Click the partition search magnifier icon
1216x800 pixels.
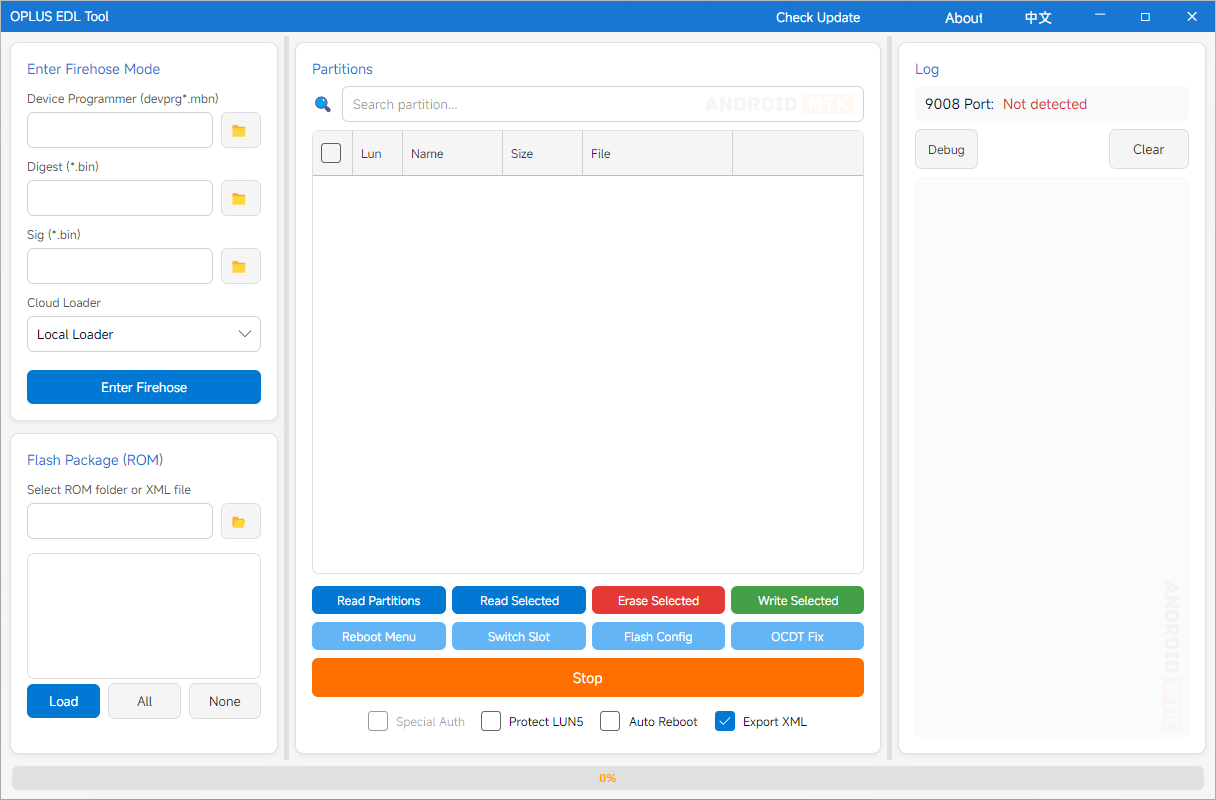click(x=323, y=104)
